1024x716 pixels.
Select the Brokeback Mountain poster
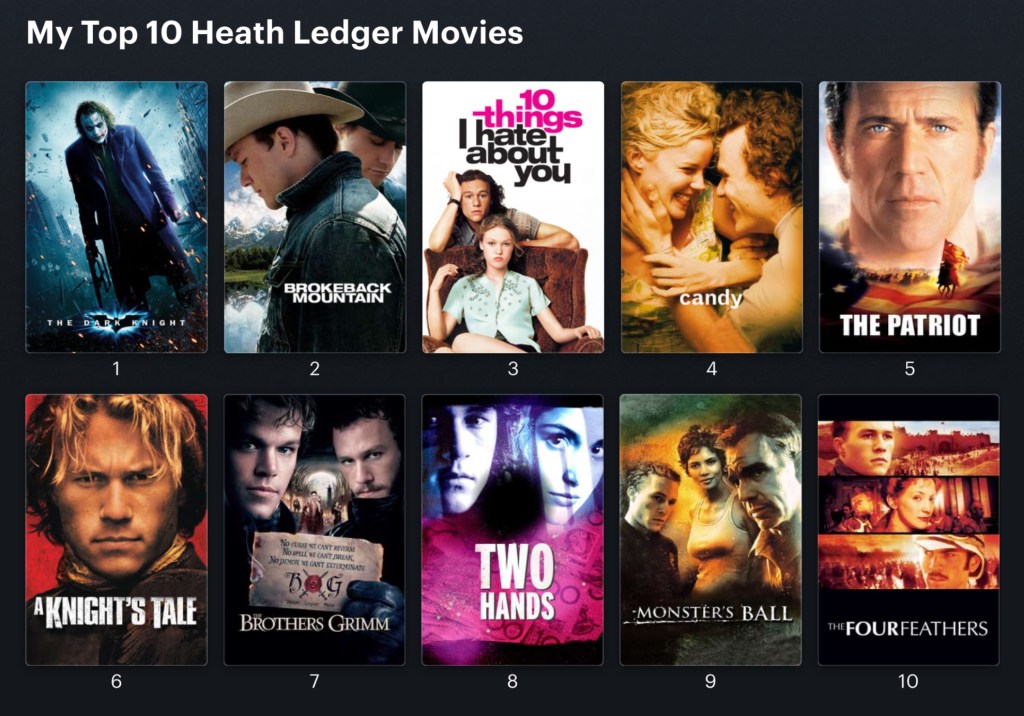pyautogui.click(x=315, y=217)
